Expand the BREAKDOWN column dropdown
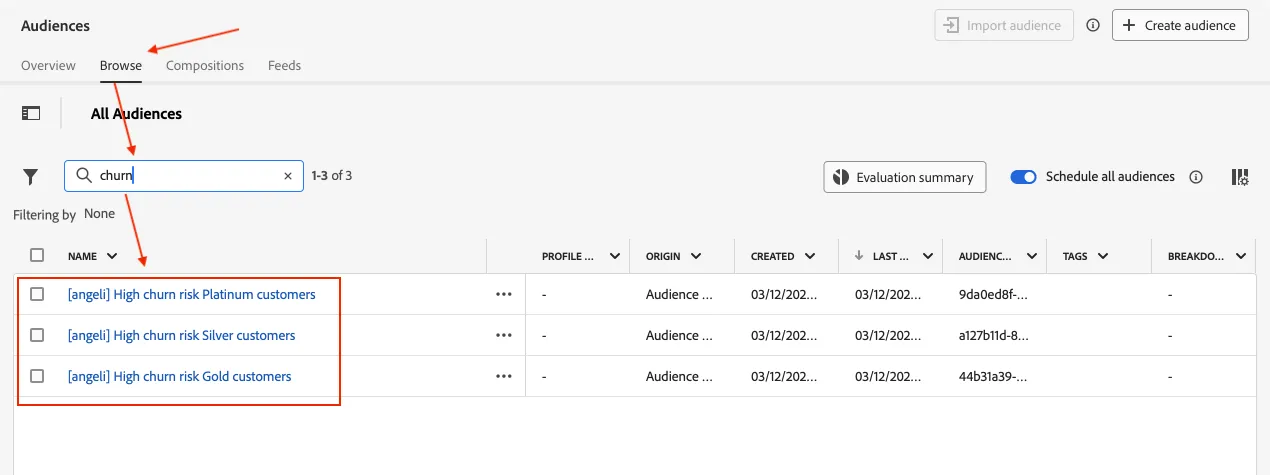Viewport: 1270px width, 475px height. pyautogui.click(x=1241, y=256)
